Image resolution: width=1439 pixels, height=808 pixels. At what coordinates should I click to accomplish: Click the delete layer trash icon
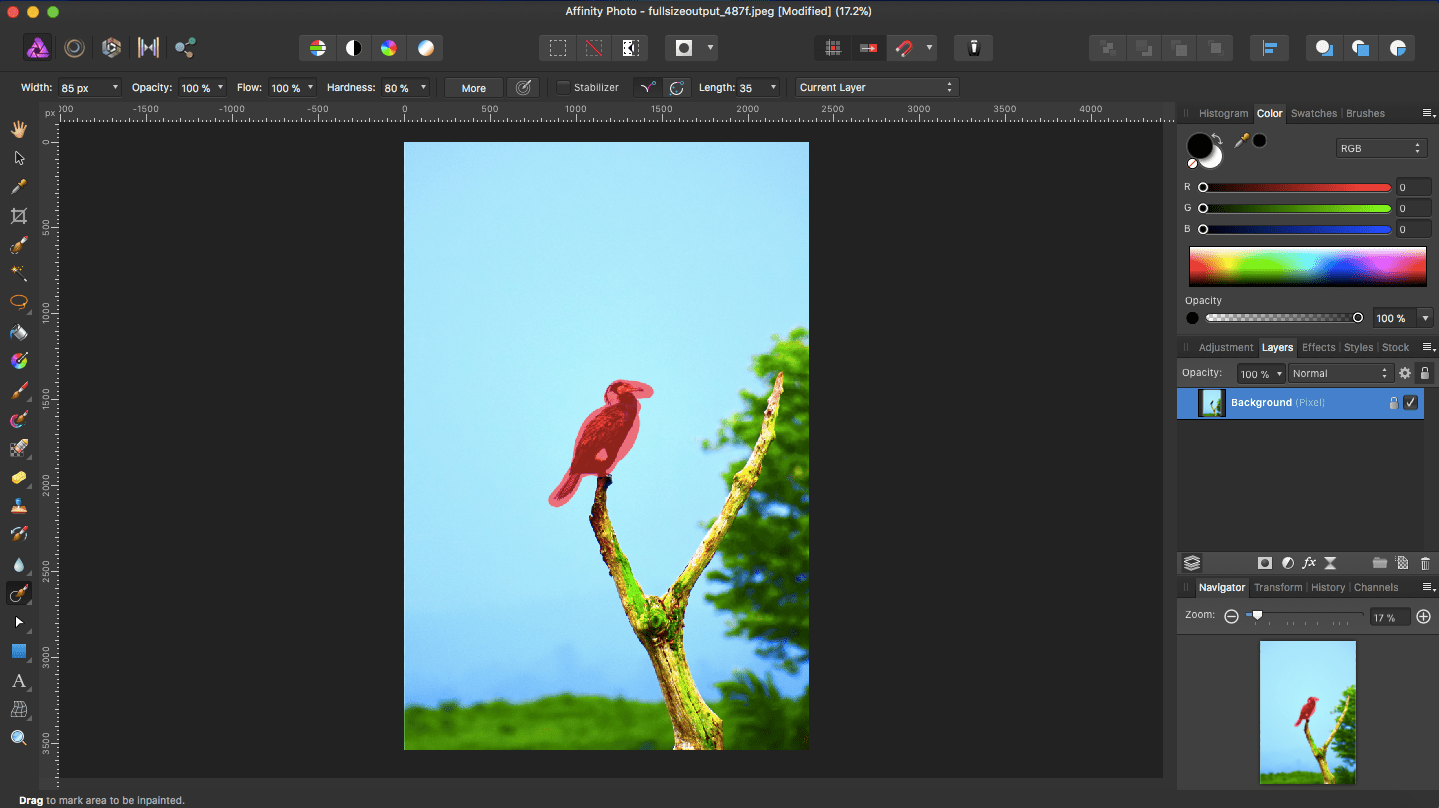click(1425, 564)
